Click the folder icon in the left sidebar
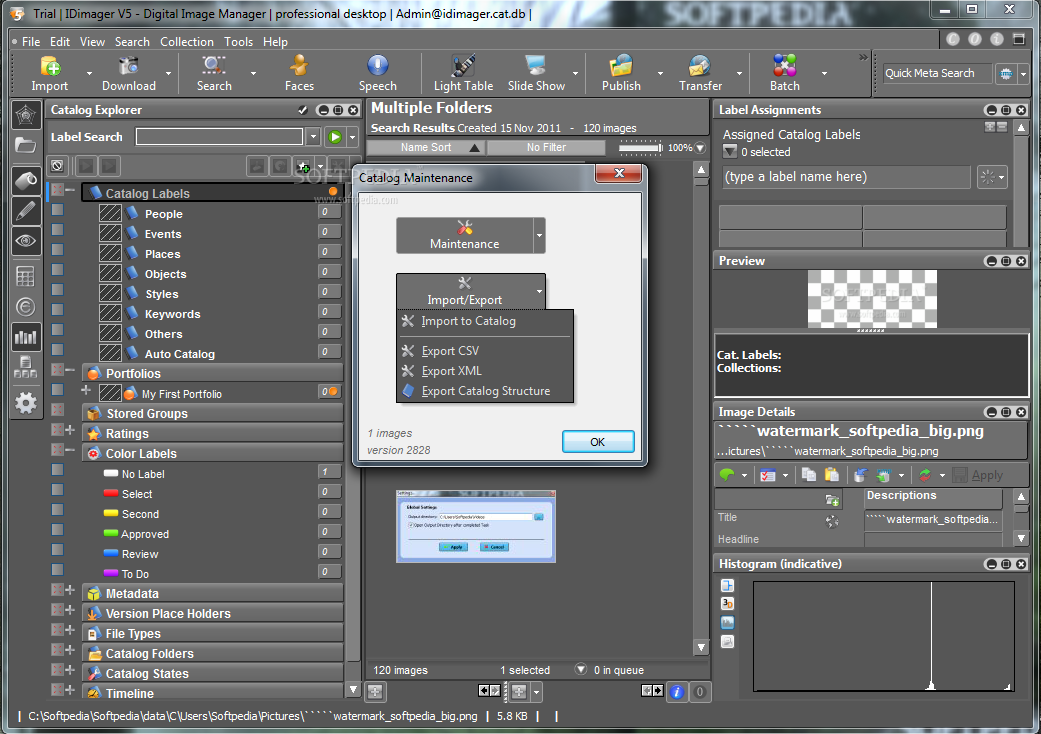Viewport: 1041px width, 734px height. tap(26, 145)
